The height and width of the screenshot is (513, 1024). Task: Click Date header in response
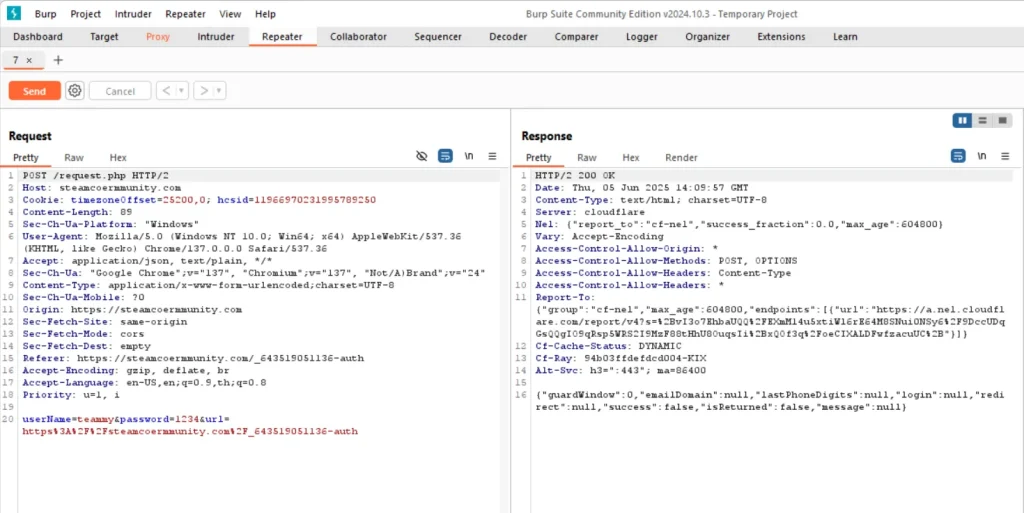(x=642, y=187)
